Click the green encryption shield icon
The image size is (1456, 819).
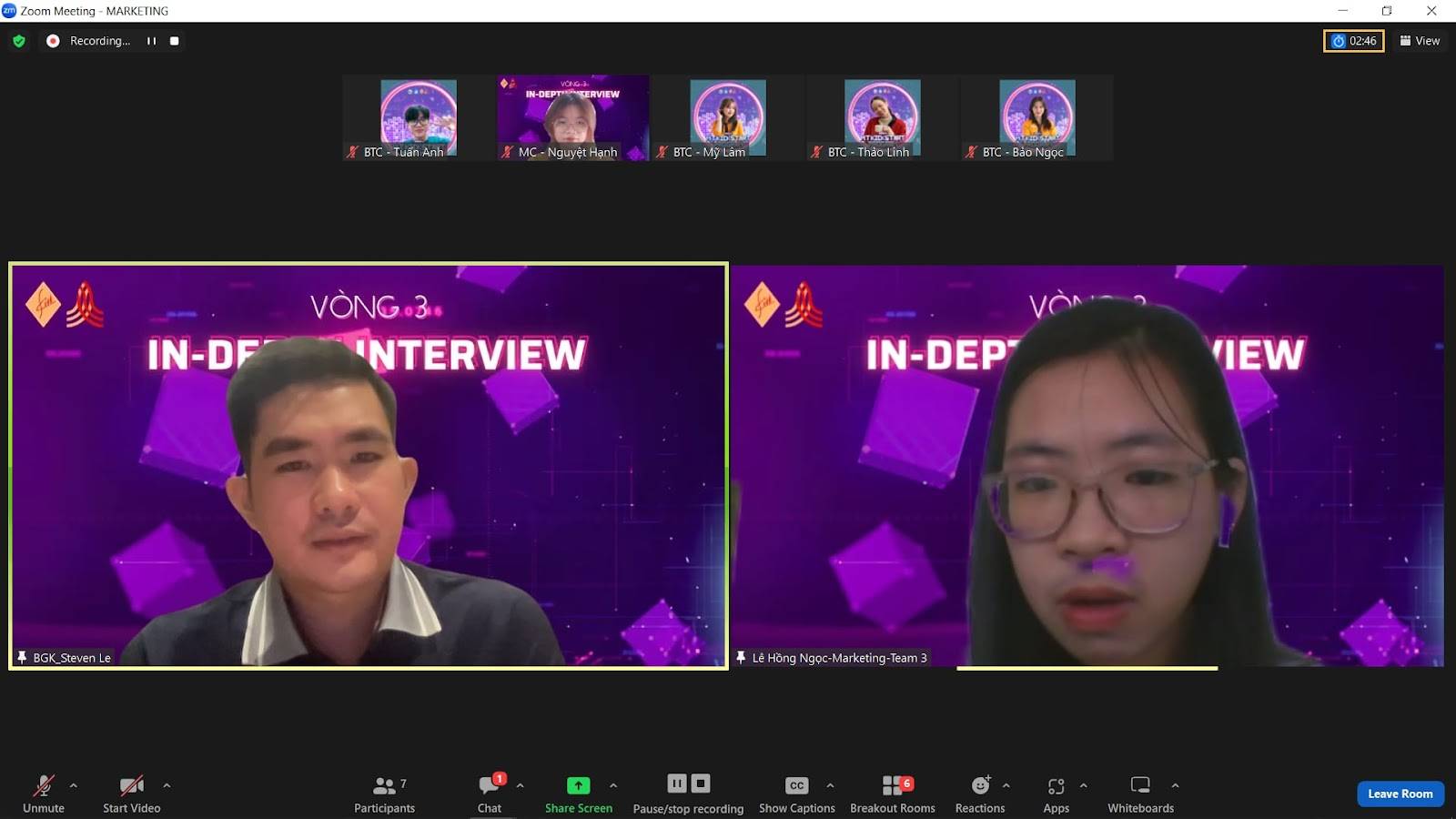[19, 41]
